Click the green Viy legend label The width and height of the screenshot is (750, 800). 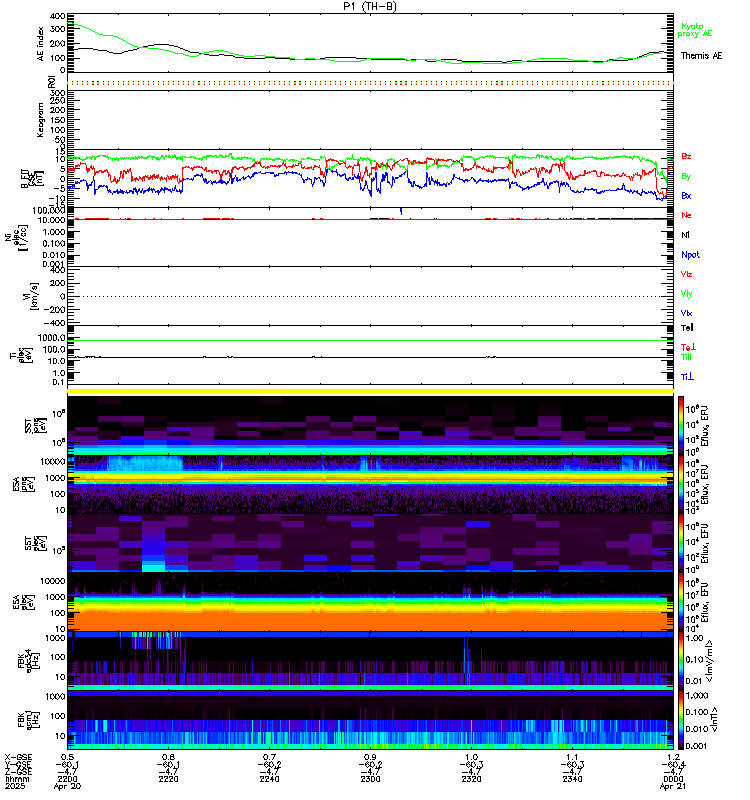coord(686,294)
